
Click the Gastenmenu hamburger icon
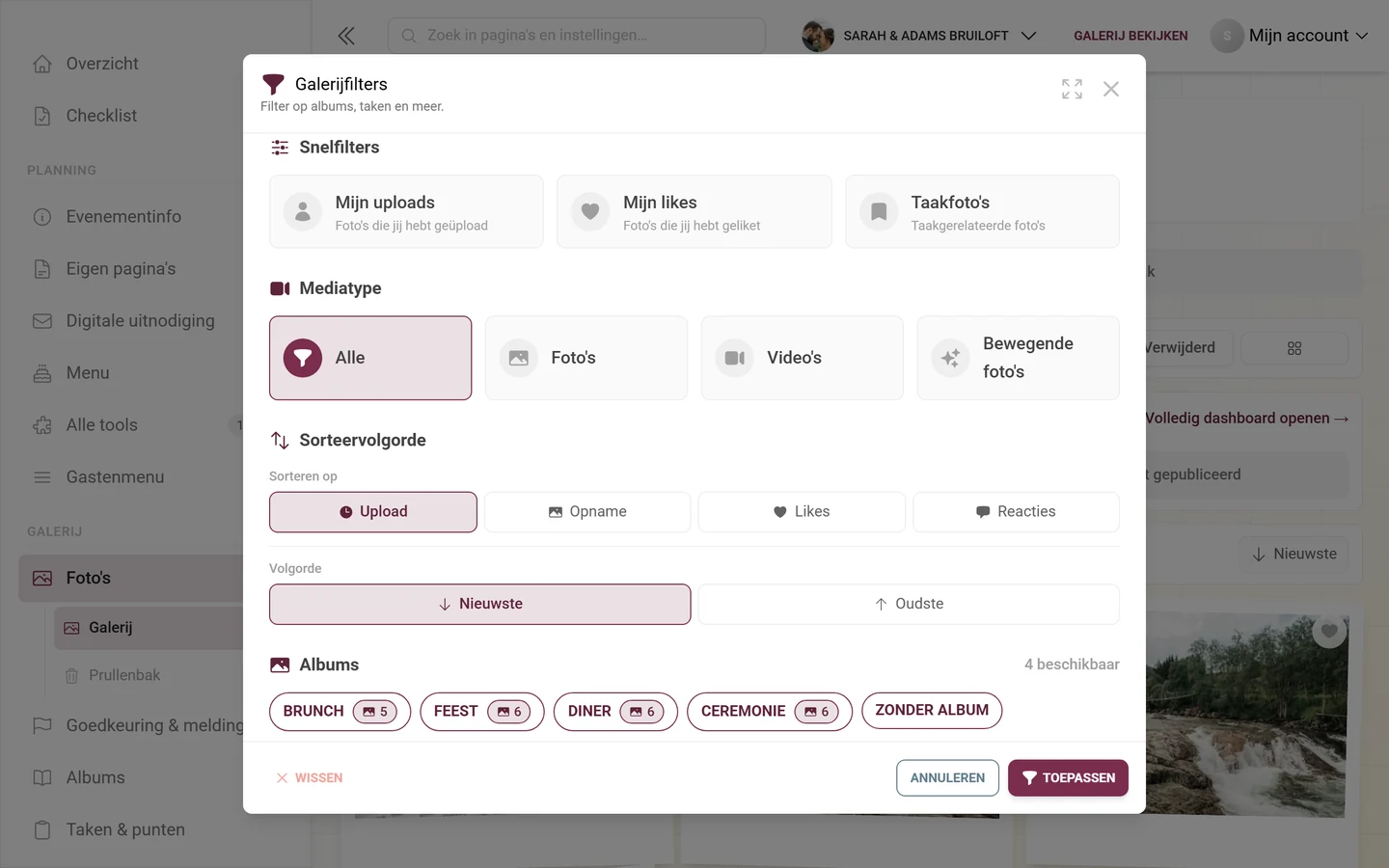click(42, 477)
